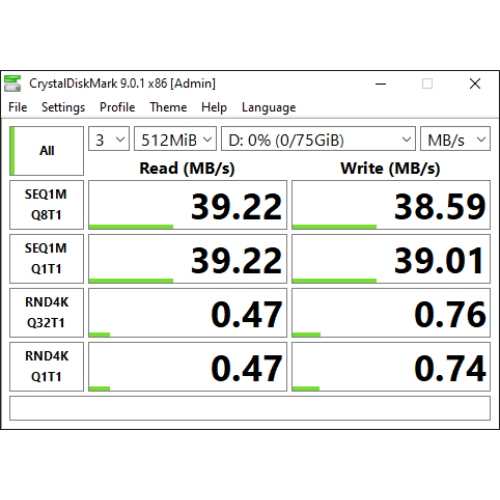
Task: Start the RND4K Q32T1 test
Action: coord(46,313)
